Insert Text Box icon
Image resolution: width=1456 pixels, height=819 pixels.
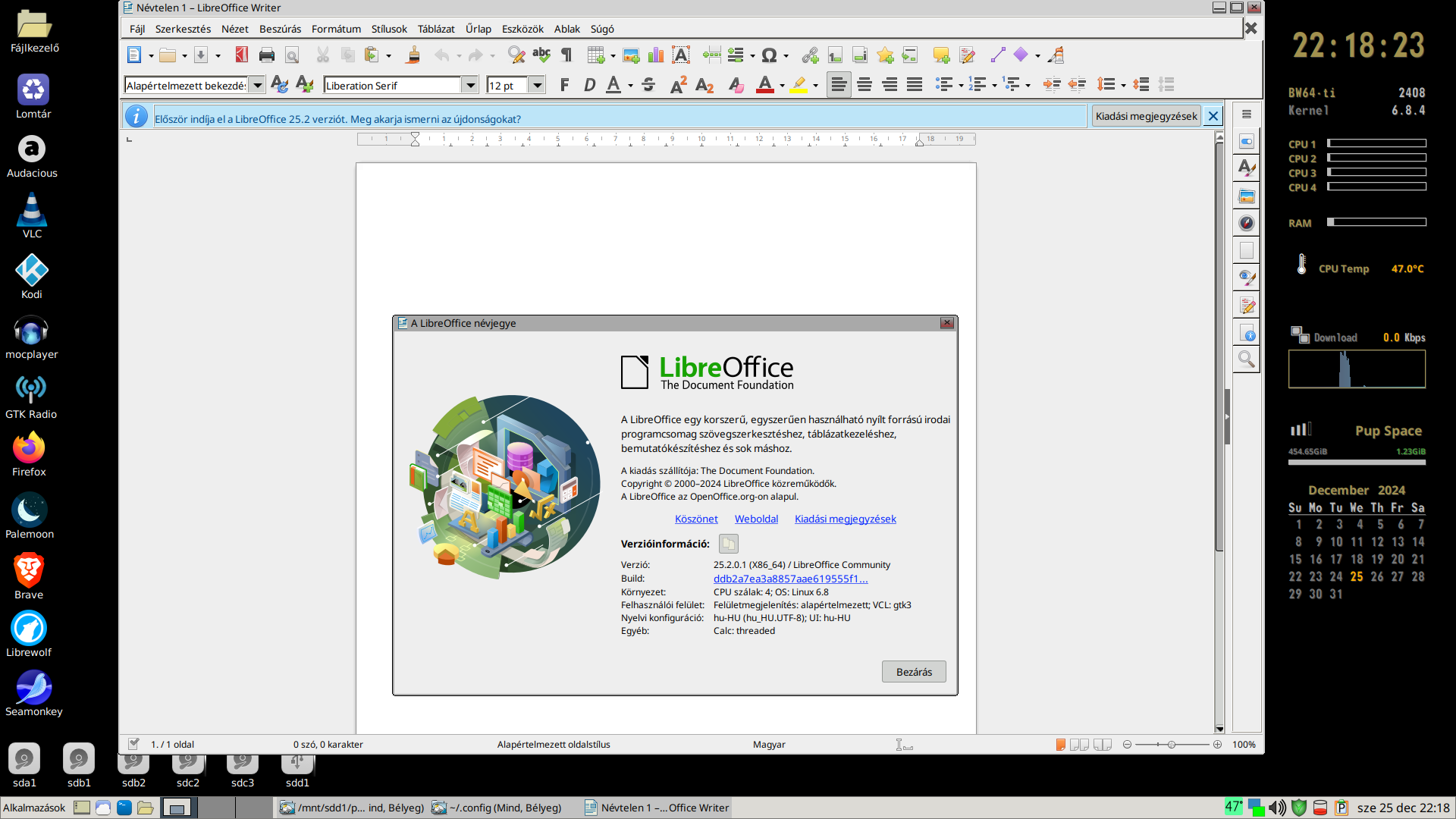pos(681,55)
